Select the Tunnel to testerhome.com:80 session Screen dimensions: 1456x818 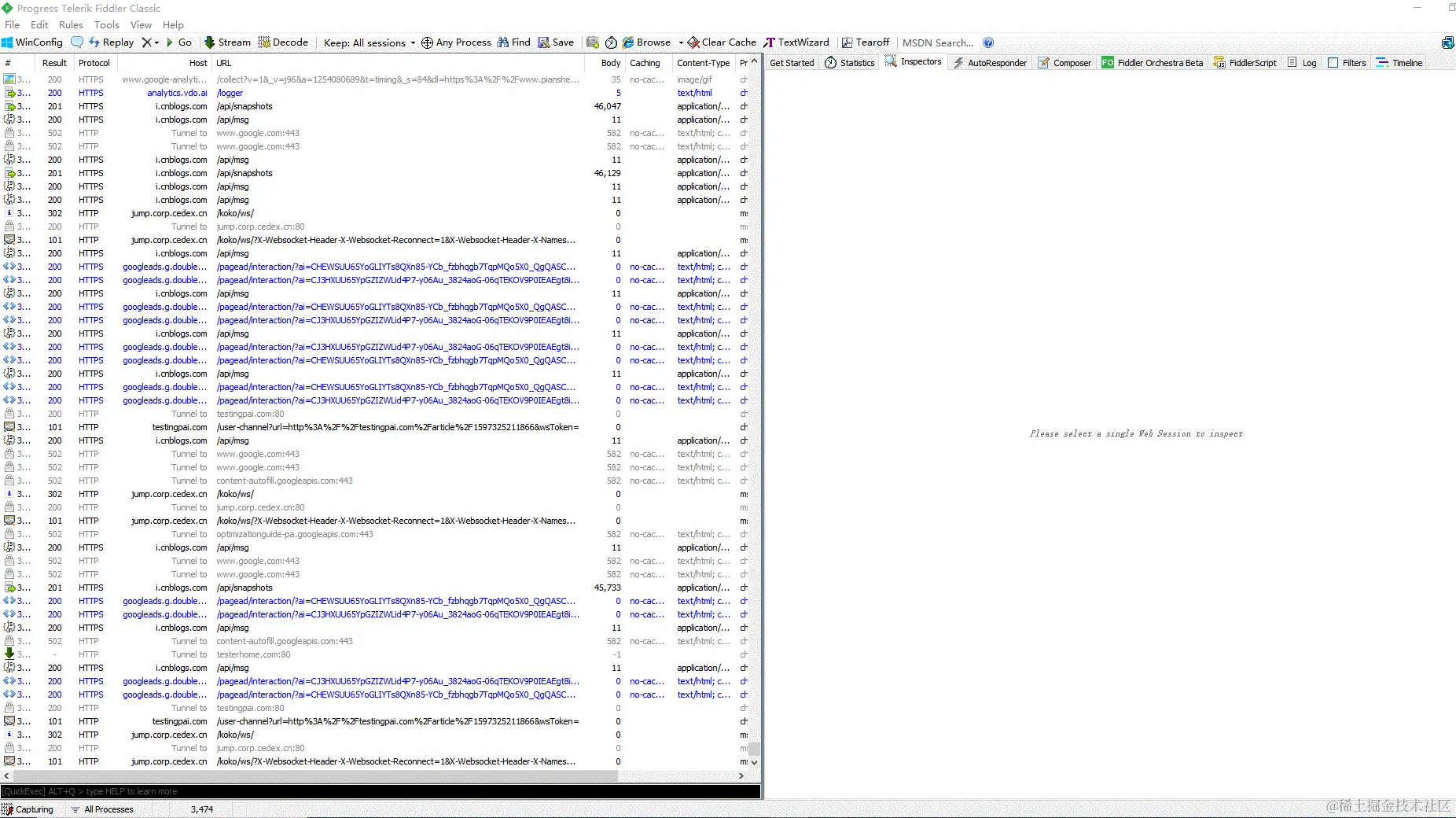tap(374, 654)
